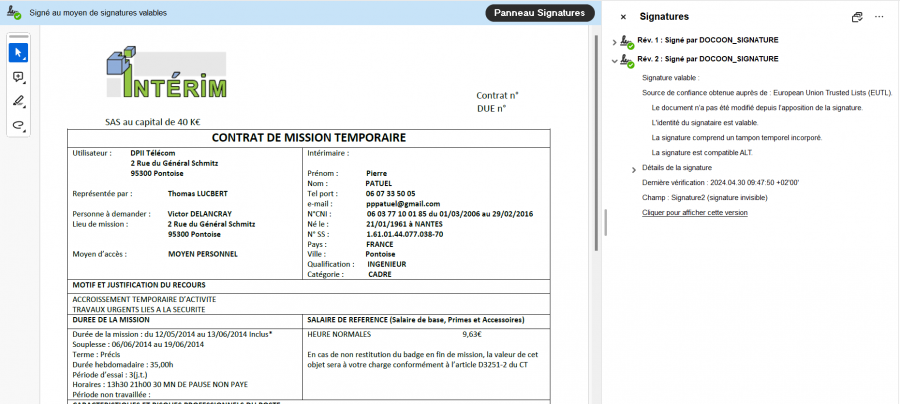Click the Panneau Signatures button

pyautogui.click(x=540, y=13)
